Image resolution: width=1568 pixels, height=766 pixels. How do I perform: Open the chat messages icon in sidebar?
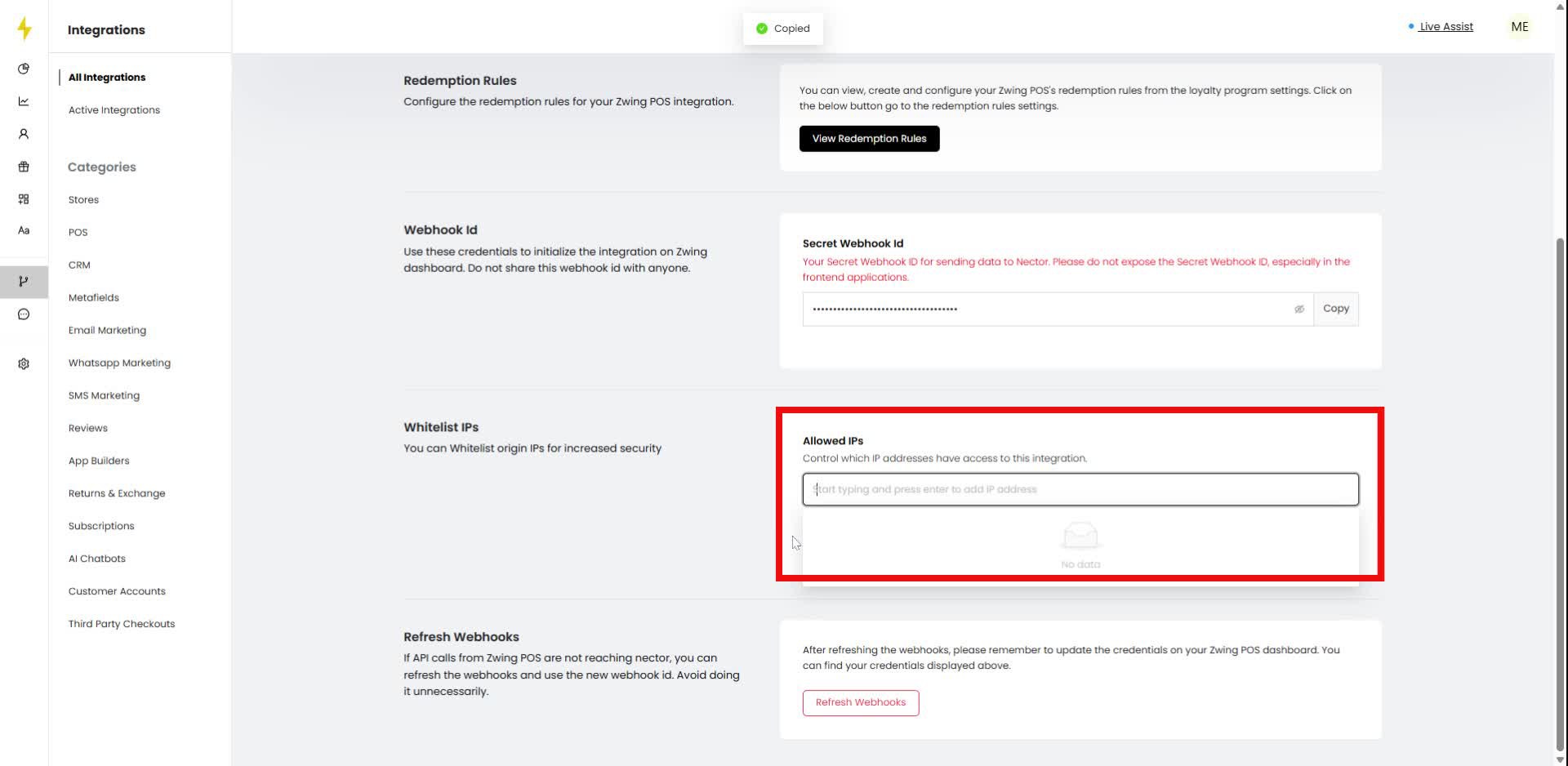(x=24, y=314)
